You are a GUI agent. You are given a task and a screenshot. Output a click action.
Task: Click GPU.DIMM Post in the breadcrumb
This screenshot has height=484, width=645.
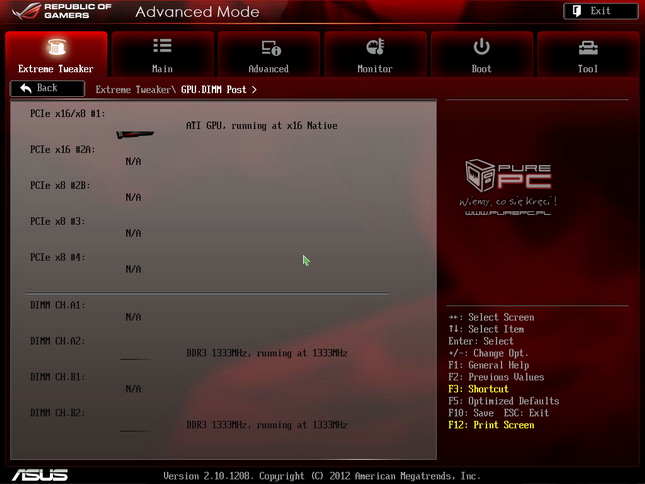[x=215, y=89]
